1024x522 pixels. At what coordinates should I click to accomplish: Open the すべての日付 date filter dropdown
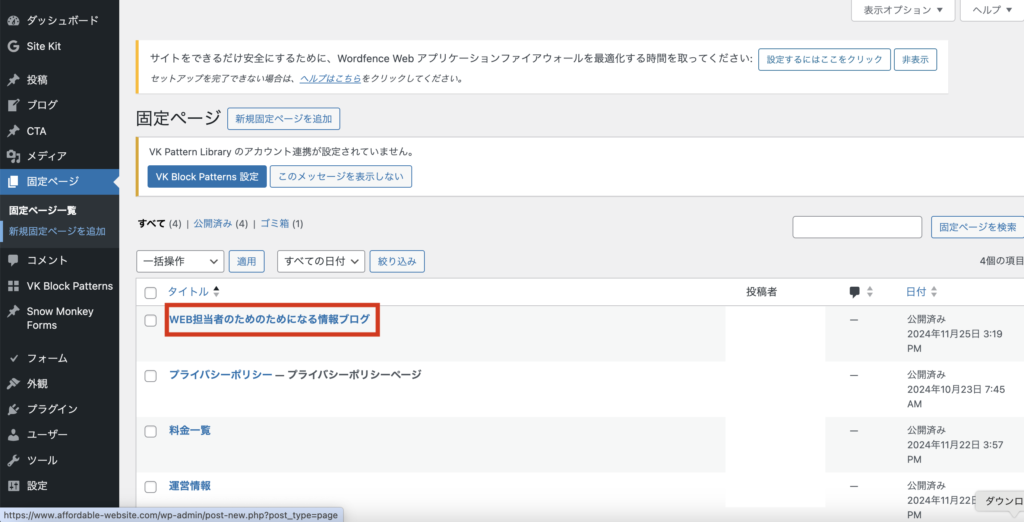[320, 261]
